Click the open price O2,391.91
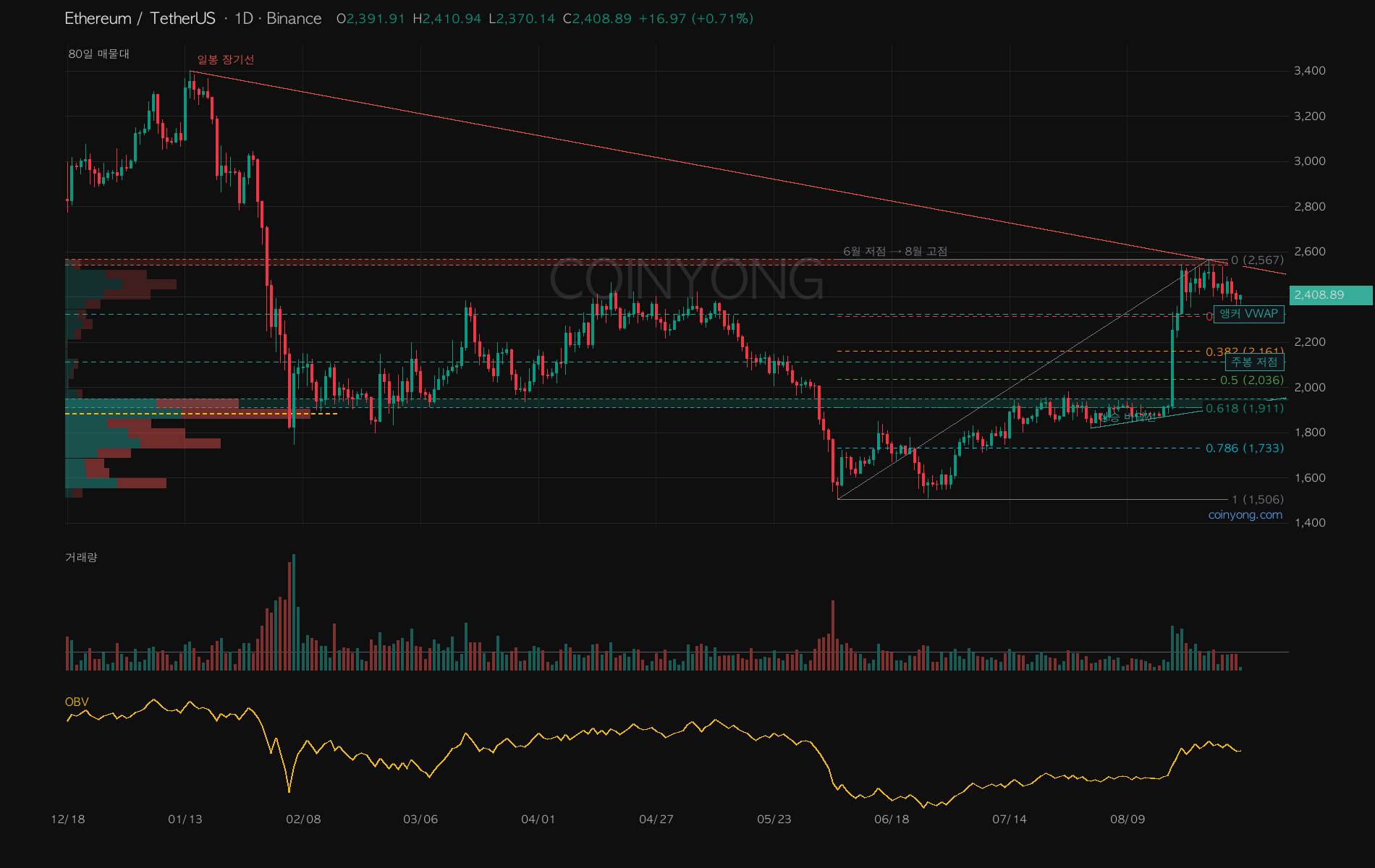Viewport: 1375px width, 868px height. pyautogui.click(x=371, y=19)
